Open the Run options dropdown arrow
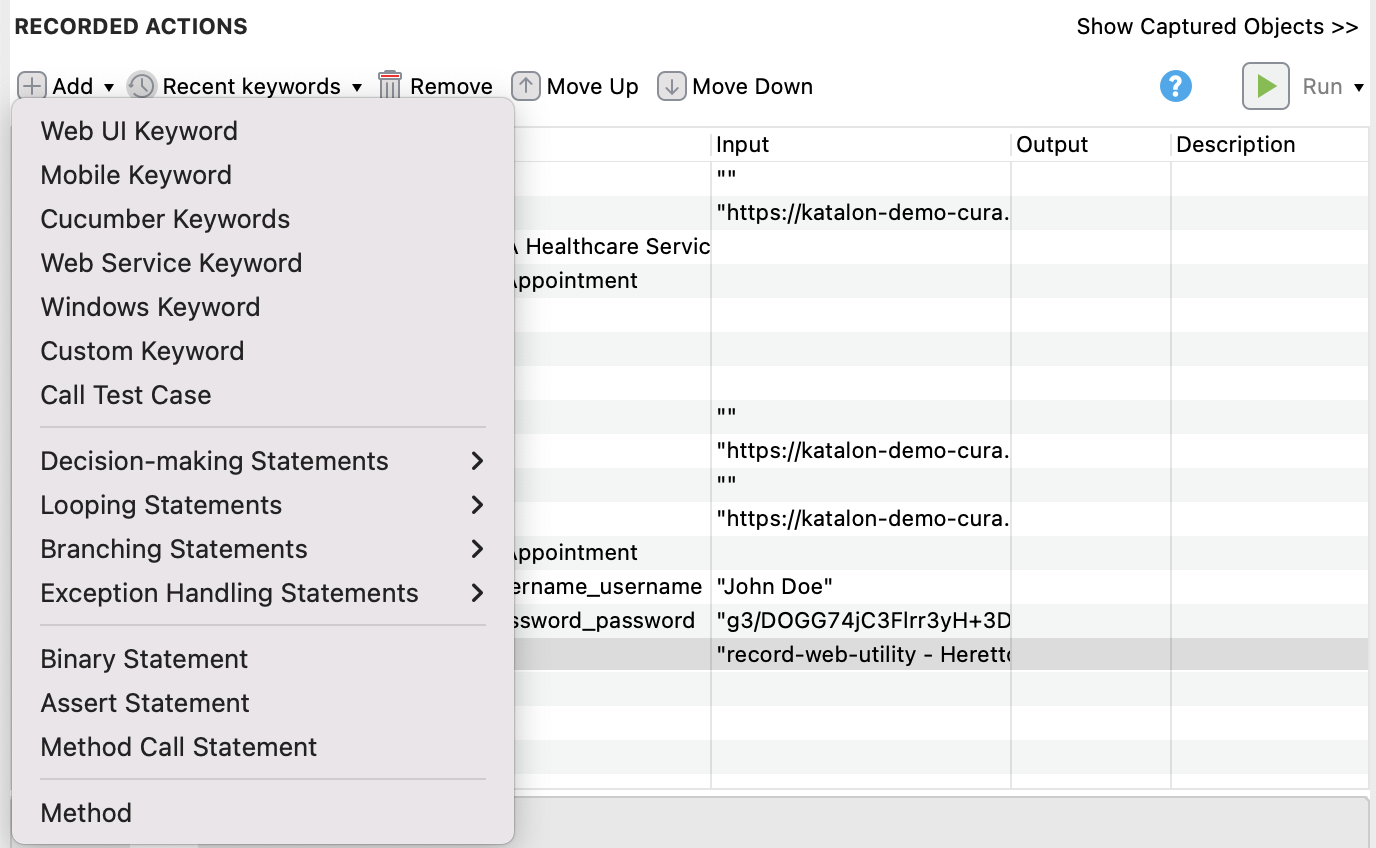This screenshot has width=1376, height=848. 1358,87
